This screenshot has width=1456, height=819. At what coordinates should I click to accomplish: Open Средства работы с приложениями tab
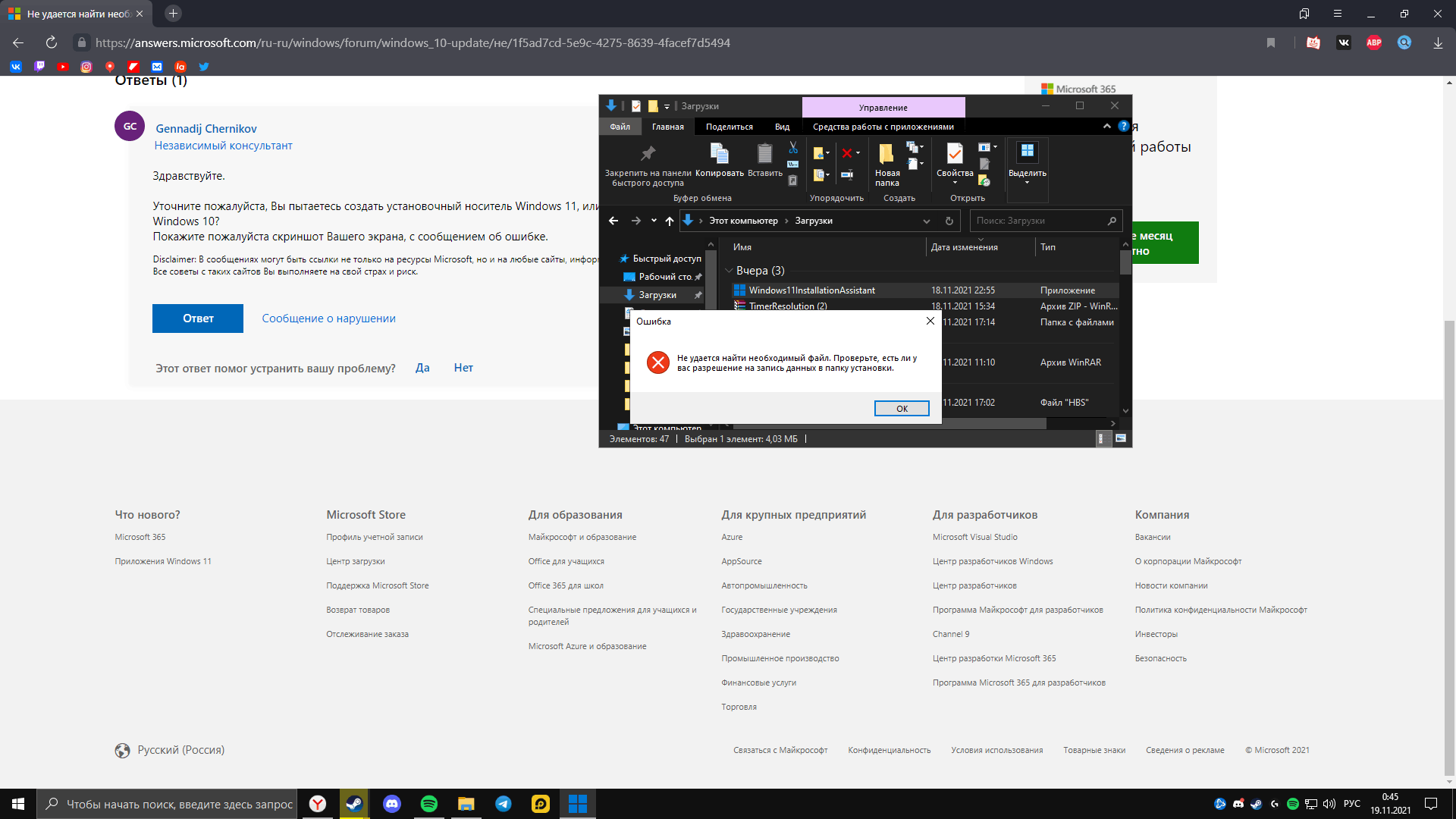coord(883,127)
